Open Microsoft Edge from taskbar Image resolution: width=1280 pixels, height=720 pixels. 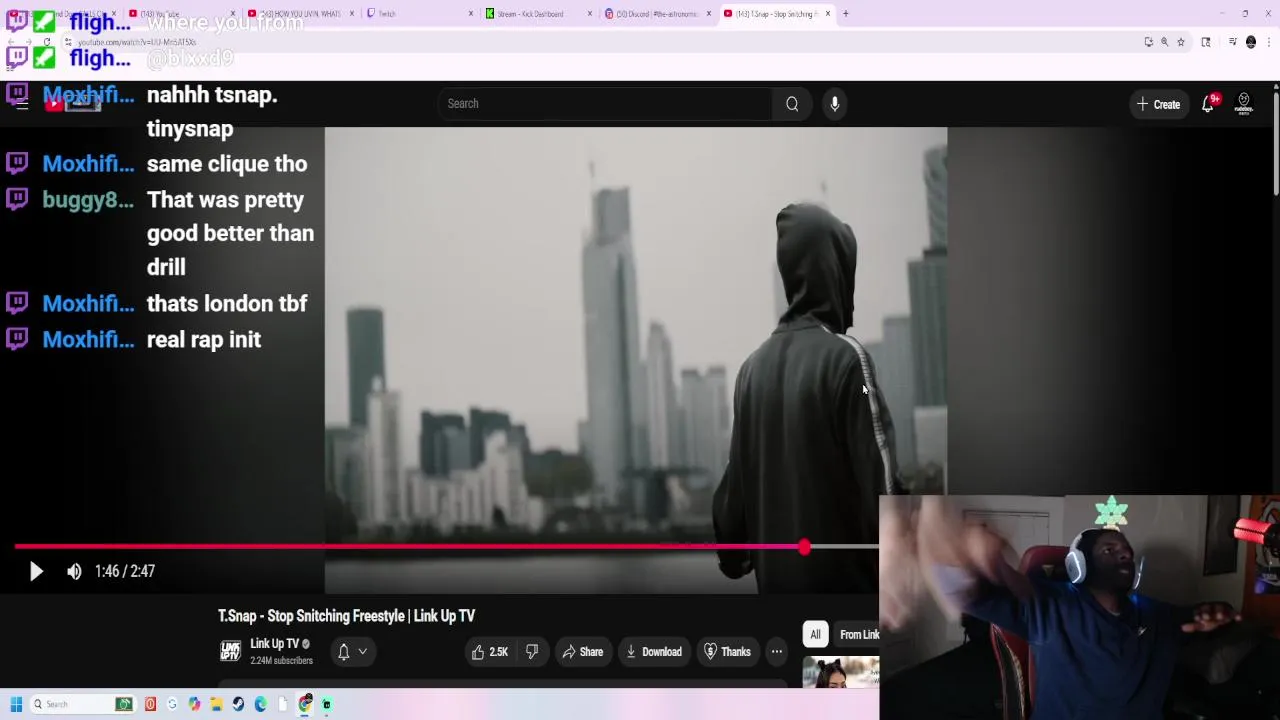pyautogui.click(x=260, y=704)
